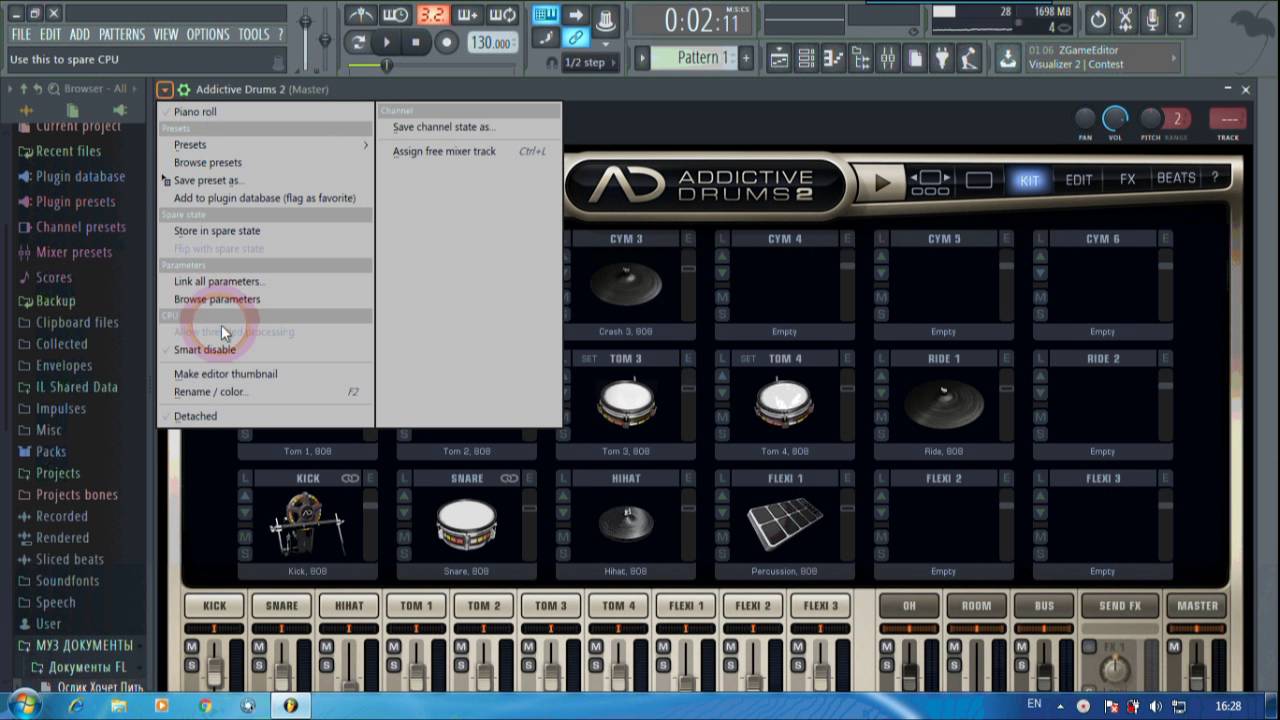The width and height of the screenshot is (1280, 720).
Task: Select the HIHAT mixer channel button
Action: (349, 606)
